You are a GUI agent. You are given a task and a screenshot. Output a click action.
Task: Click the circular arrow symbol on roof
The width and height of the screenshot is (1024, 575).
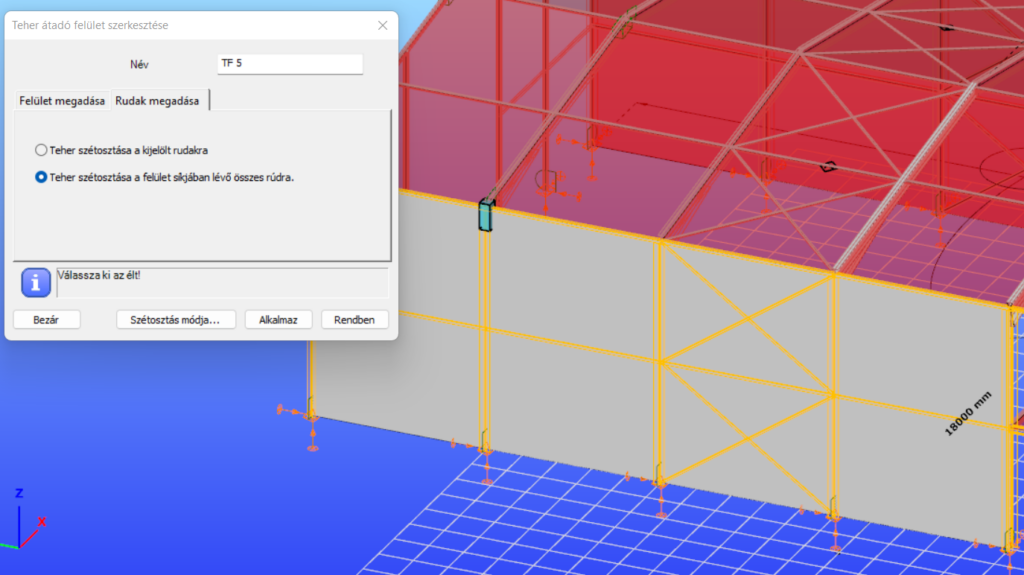click(x=827, y=167)
